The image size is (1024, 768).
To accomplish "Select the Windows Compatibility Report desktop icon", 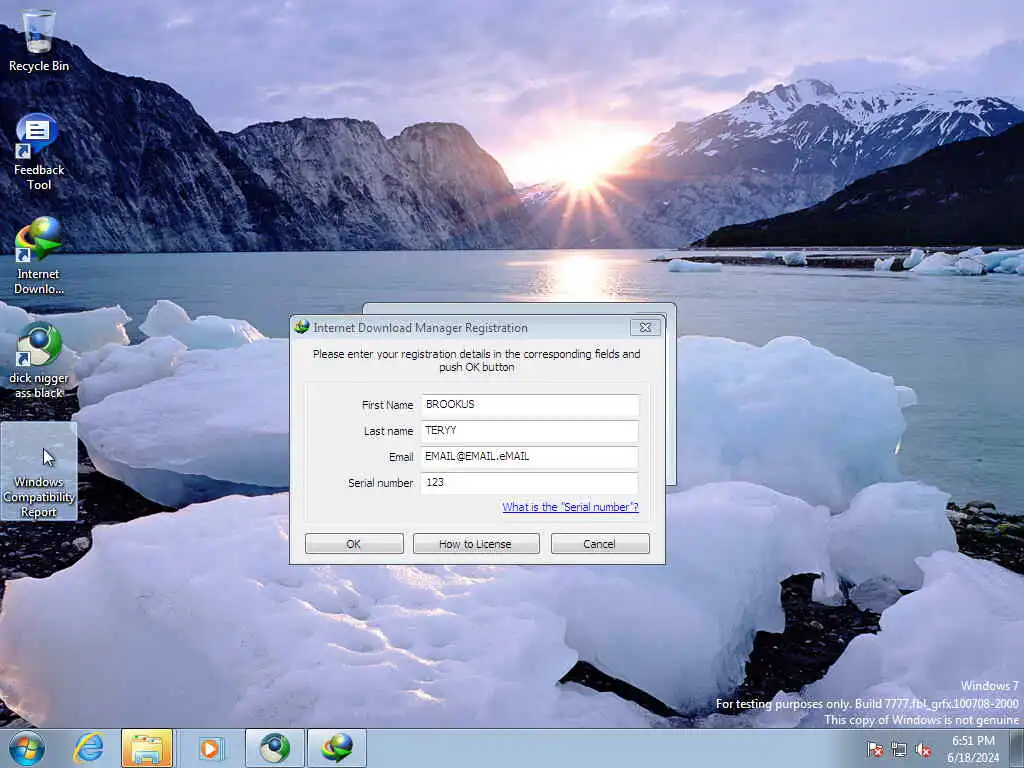I will pyautogui.click(x=39, y=471).
